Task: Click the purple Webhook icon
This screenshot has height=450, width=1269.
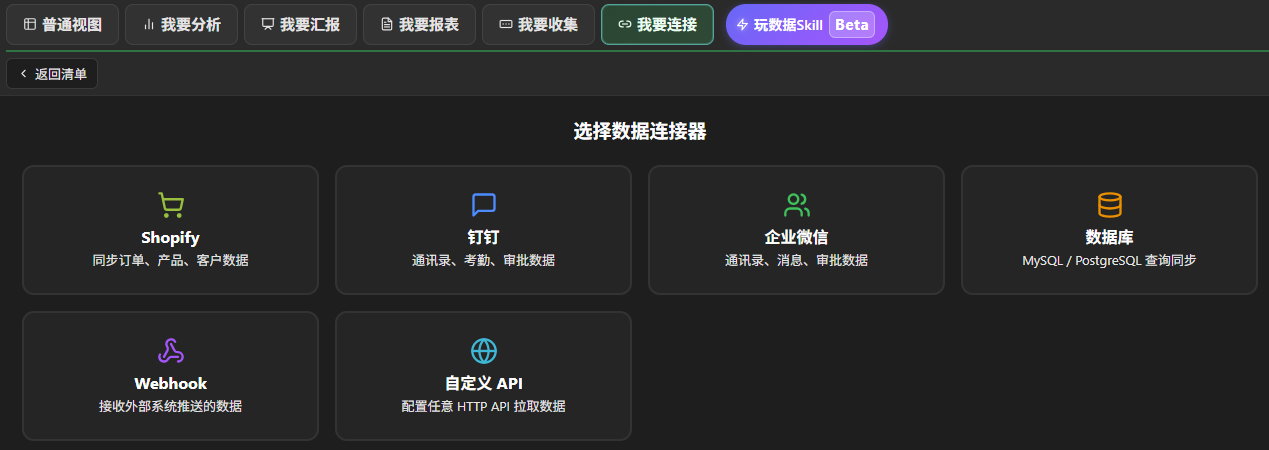Action: [170, 351]
